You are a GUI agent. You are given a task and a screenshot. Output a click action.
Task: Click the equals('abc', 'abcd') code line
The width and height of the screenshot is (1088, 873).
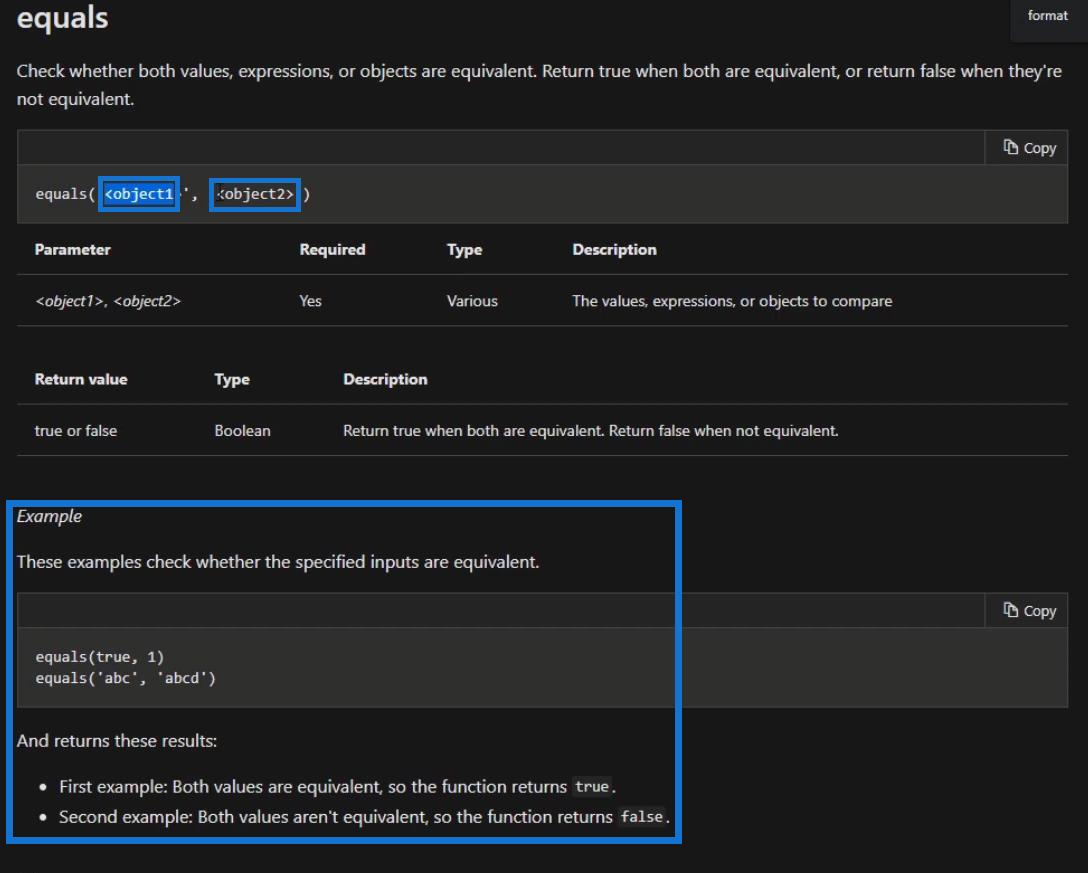point(126,679)
